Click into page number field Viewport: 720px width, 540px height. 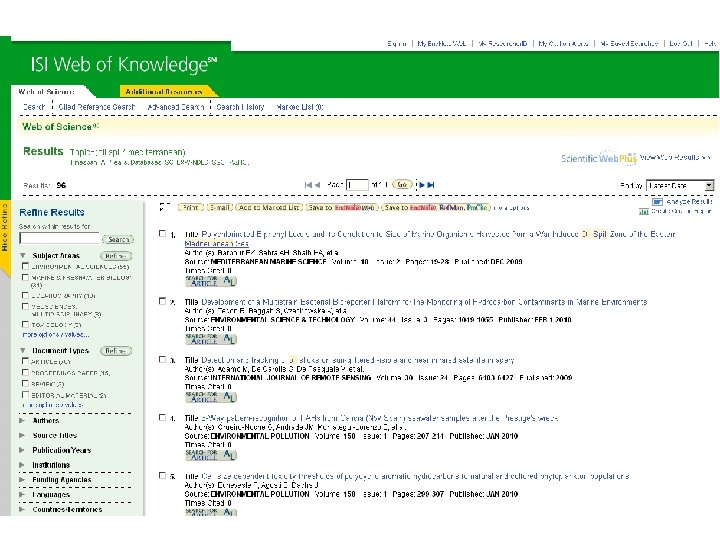pyautogui.click(x=357, y=185)
